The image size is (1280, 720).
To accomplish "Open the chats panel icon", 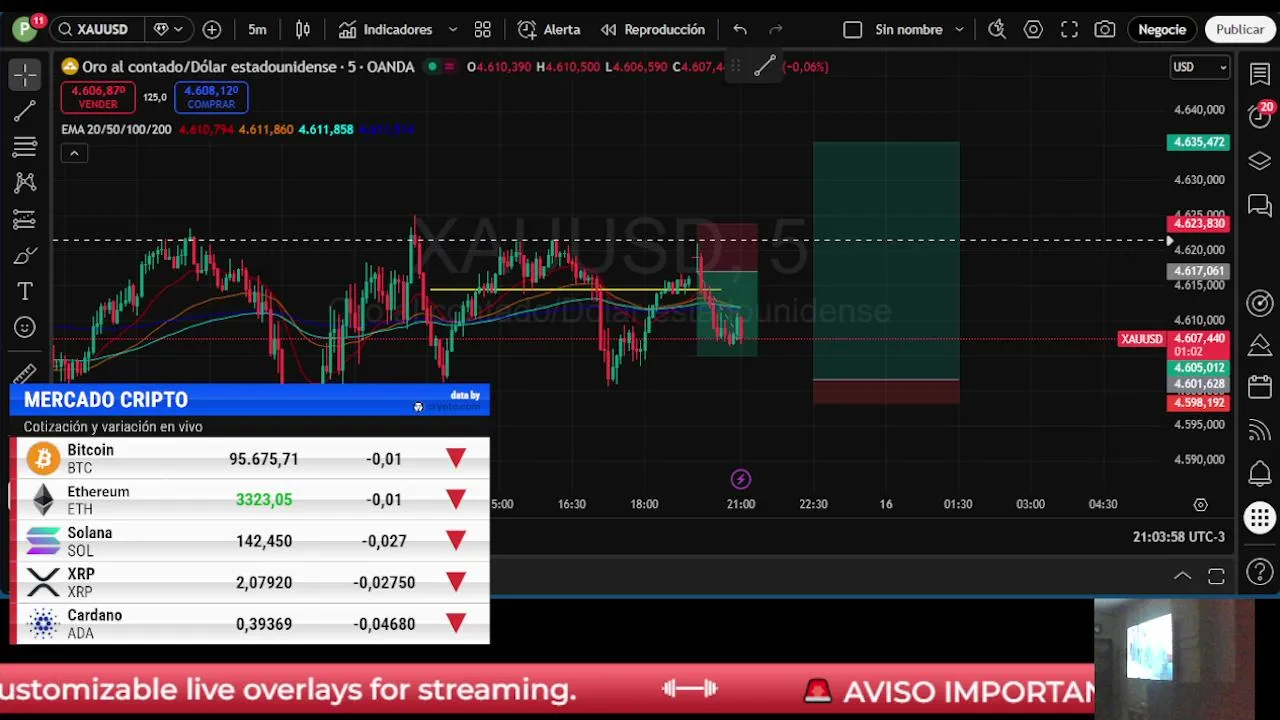I will tap(1260, 206).
